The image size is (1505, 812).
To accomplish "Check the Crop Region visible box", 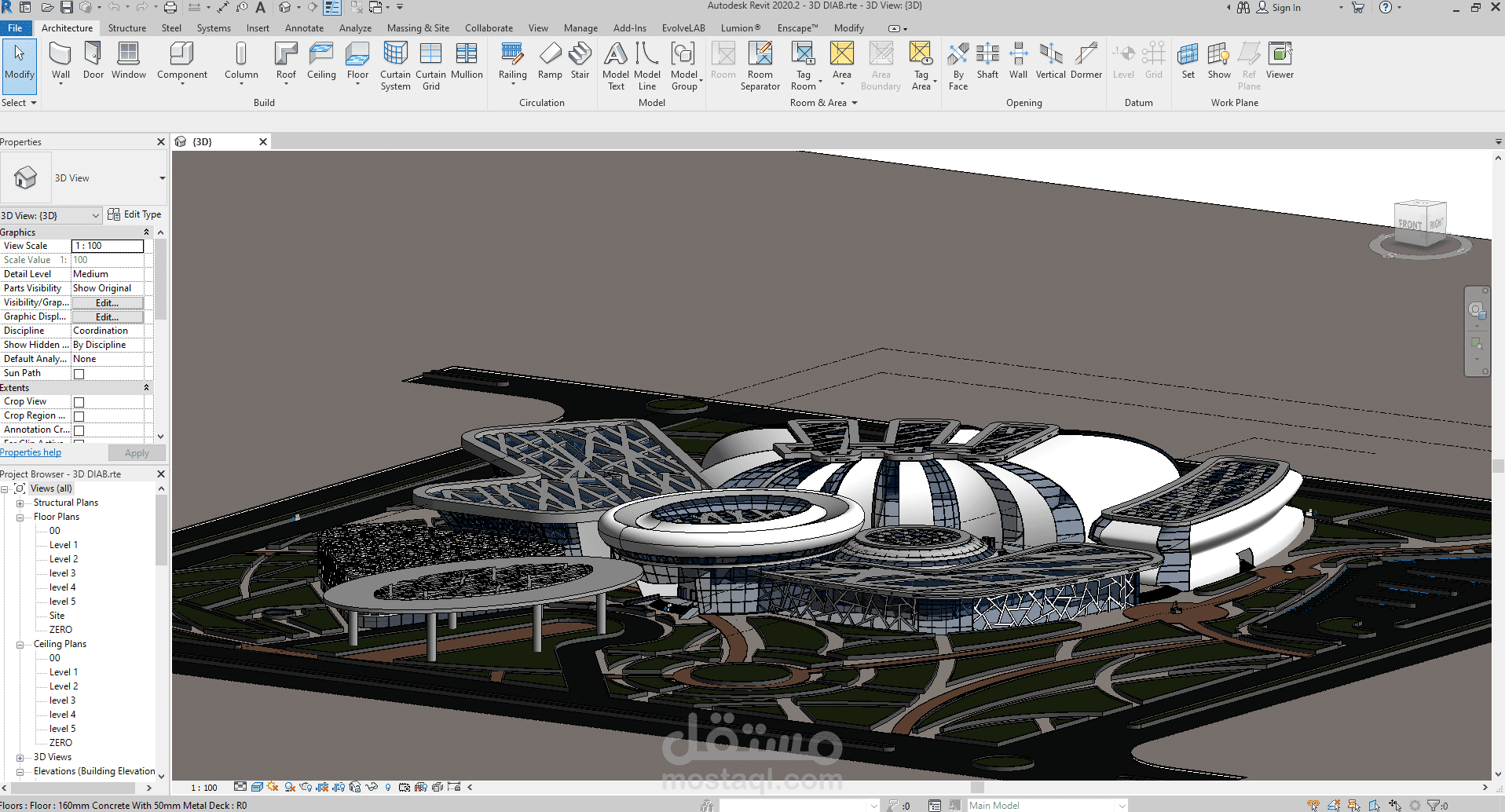I will (79, 416).
